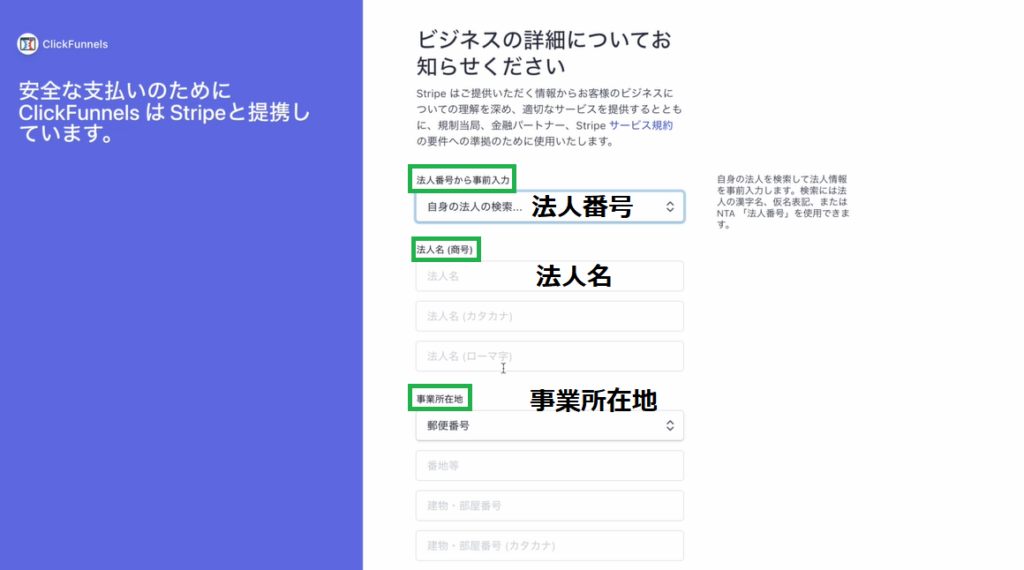This screenshot has height=570, width=1024.
Task: Open the サービス規約 terms link
Action: coord(641,125)
